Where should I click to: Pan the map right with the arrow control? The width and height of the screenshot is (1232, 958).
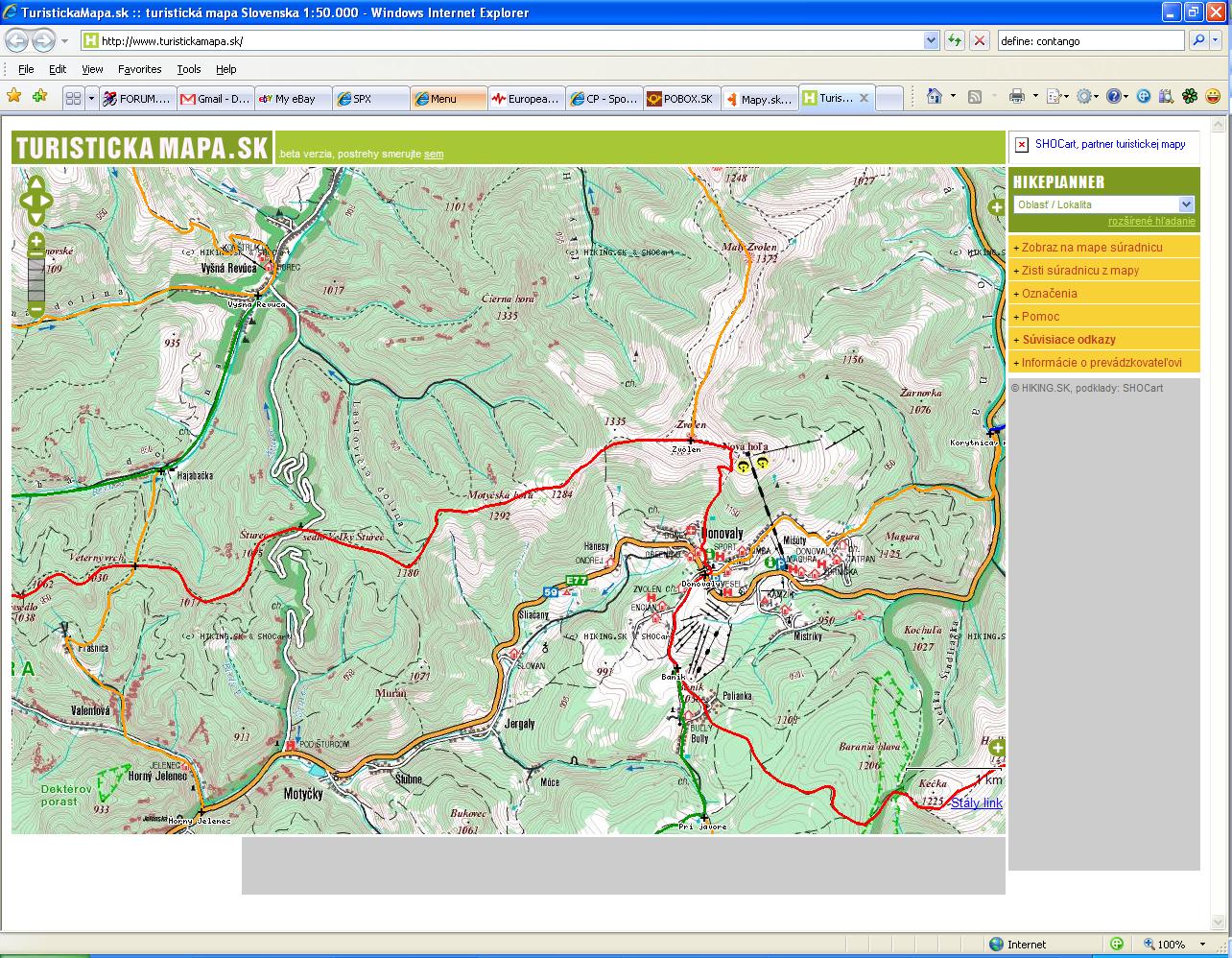click(48, 202)
